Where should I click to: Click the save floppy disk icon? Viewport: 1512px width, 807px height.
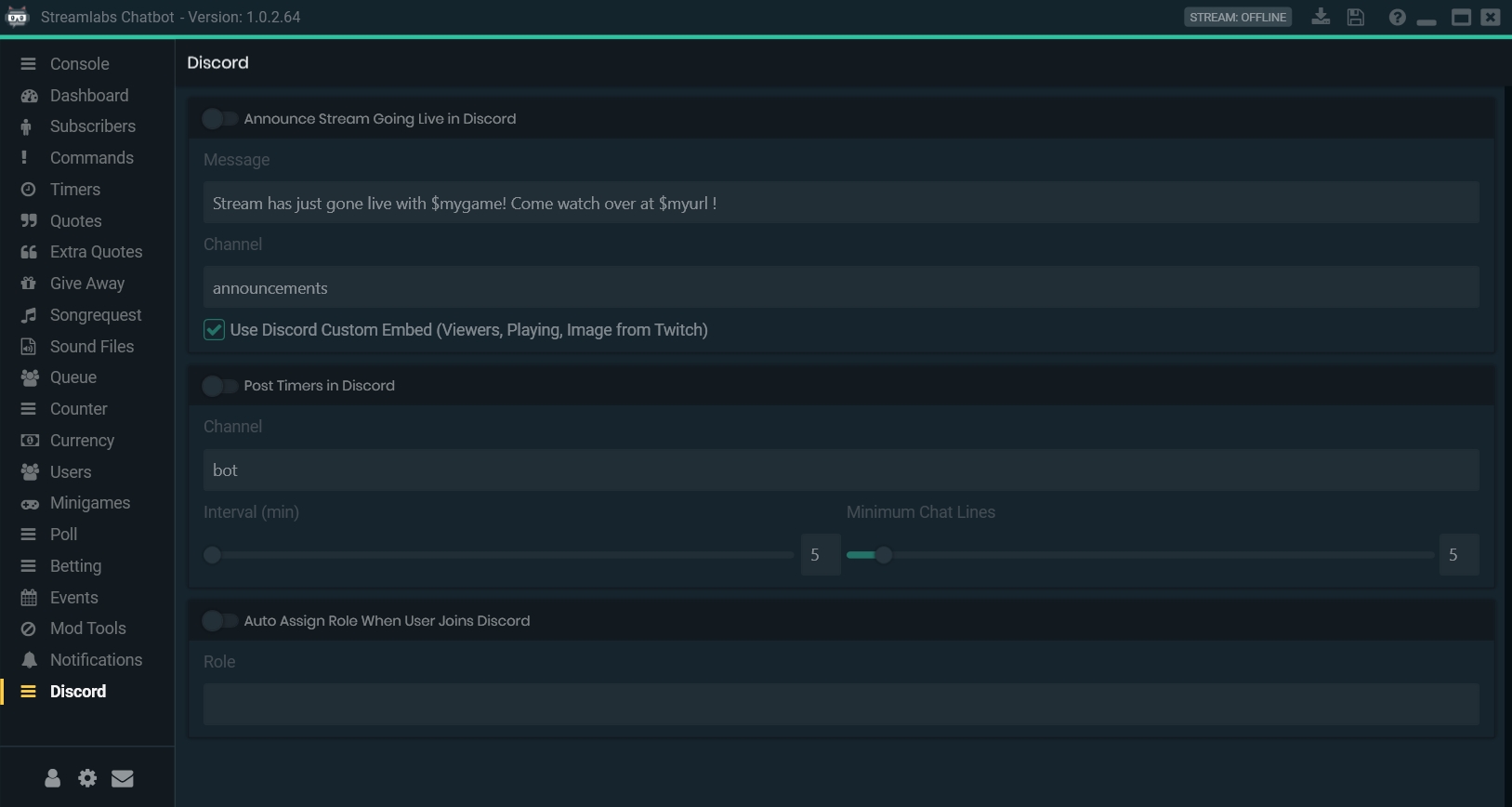pyautogui.click(x=1356, y=17)
